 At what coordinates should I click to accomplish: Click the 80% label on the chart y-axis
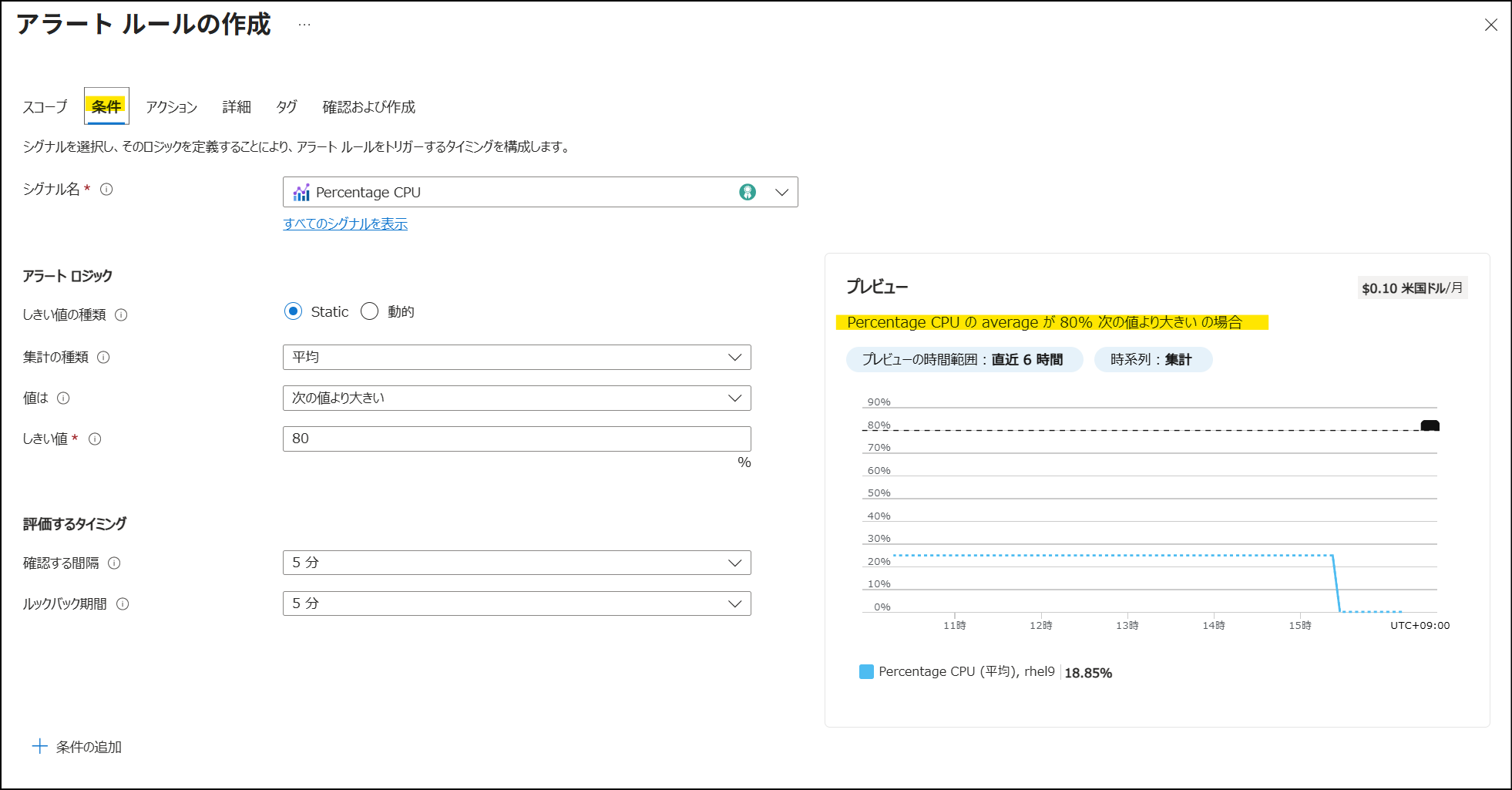(x=879, y=425)
